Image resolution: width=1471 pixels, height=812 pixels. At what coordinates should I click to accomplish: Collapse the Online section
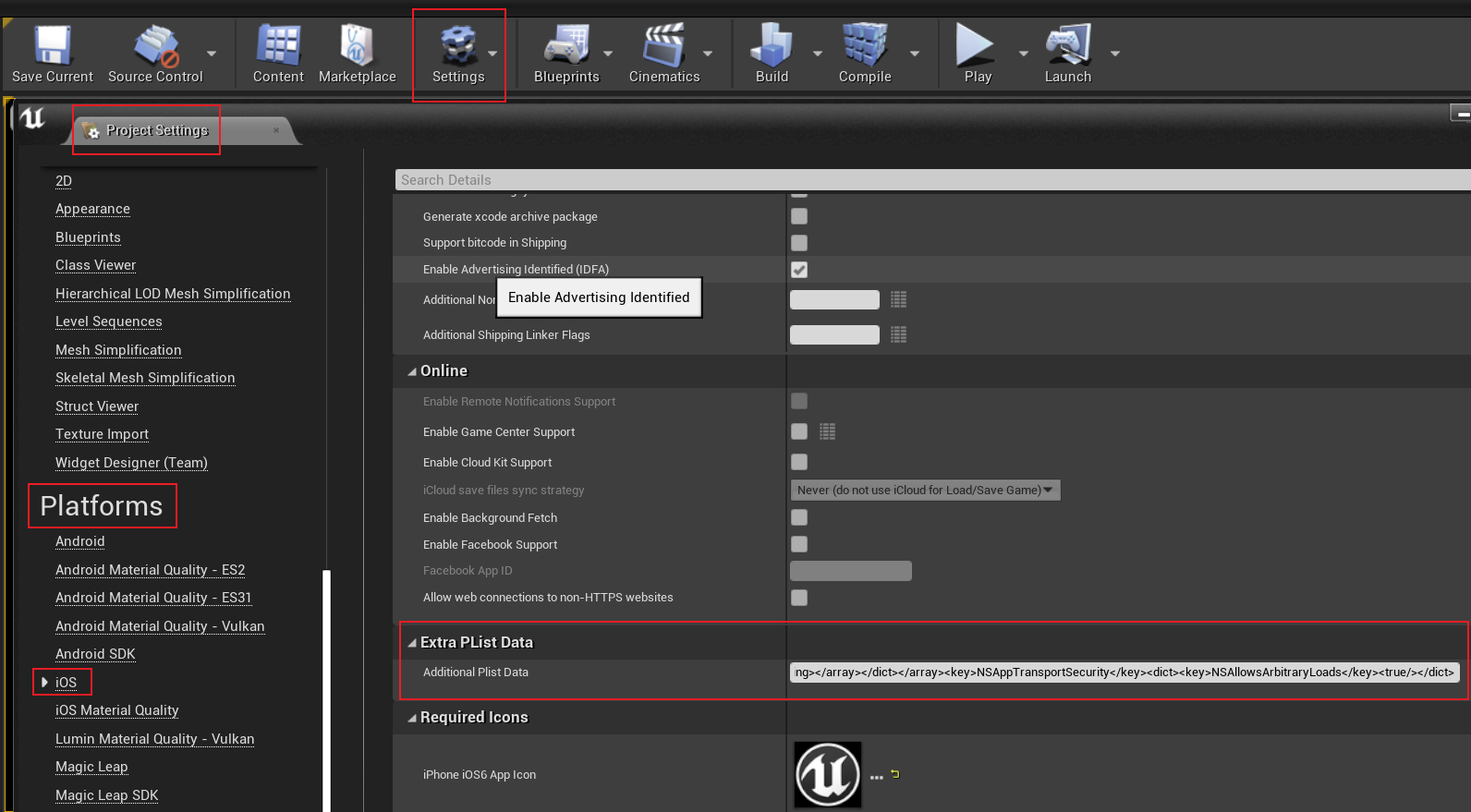(412, 371)
